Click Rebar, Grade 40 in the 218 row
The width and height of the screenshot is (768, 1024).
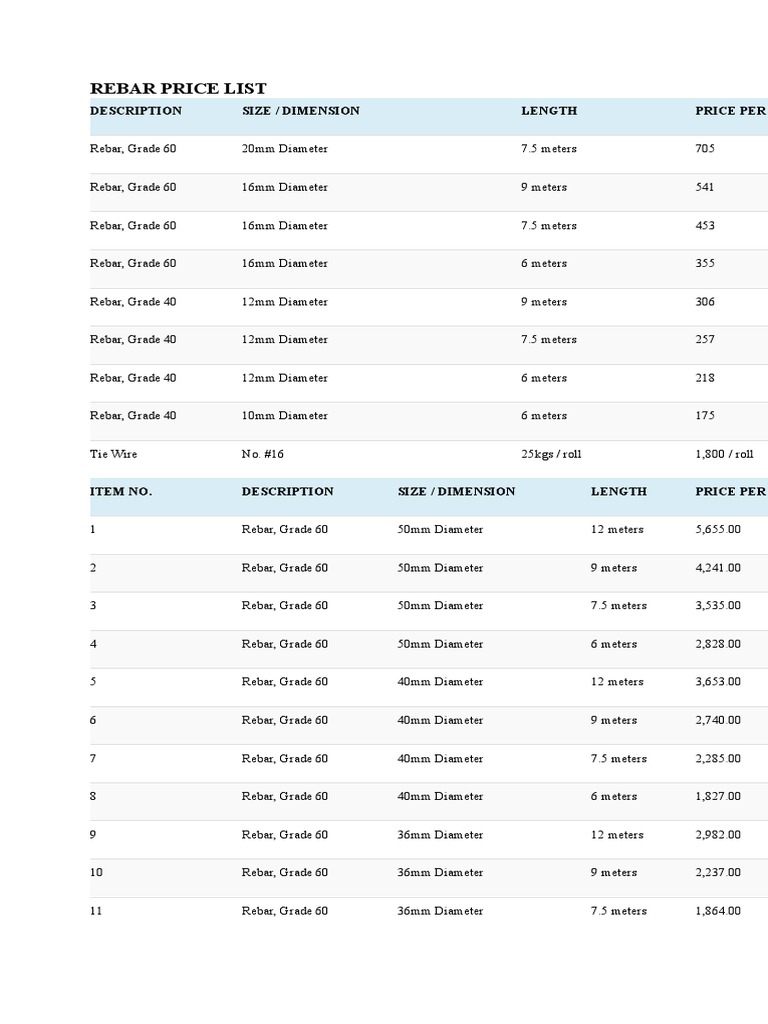133,377
